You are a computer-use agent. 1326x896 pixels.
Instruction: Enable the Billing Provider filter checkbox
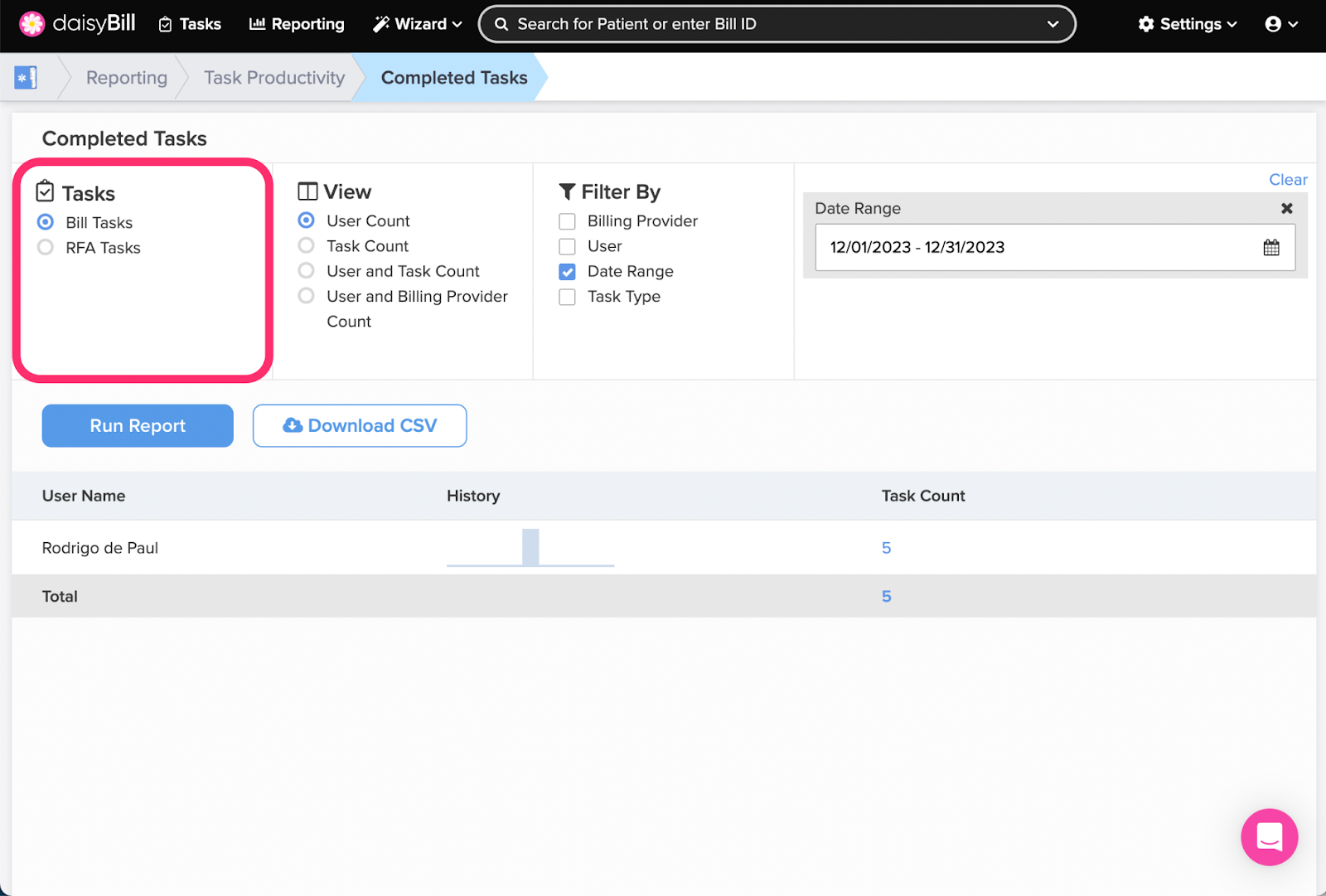tap(567, 221)
